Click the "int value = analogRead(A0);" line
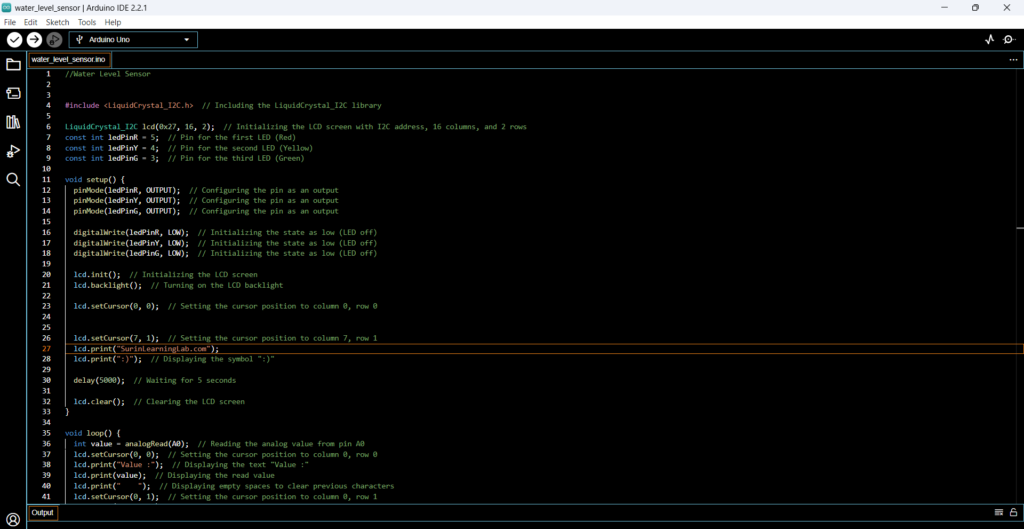Image resolution: width=1024 pixels, height=529 pixels. tap(131, 443)
